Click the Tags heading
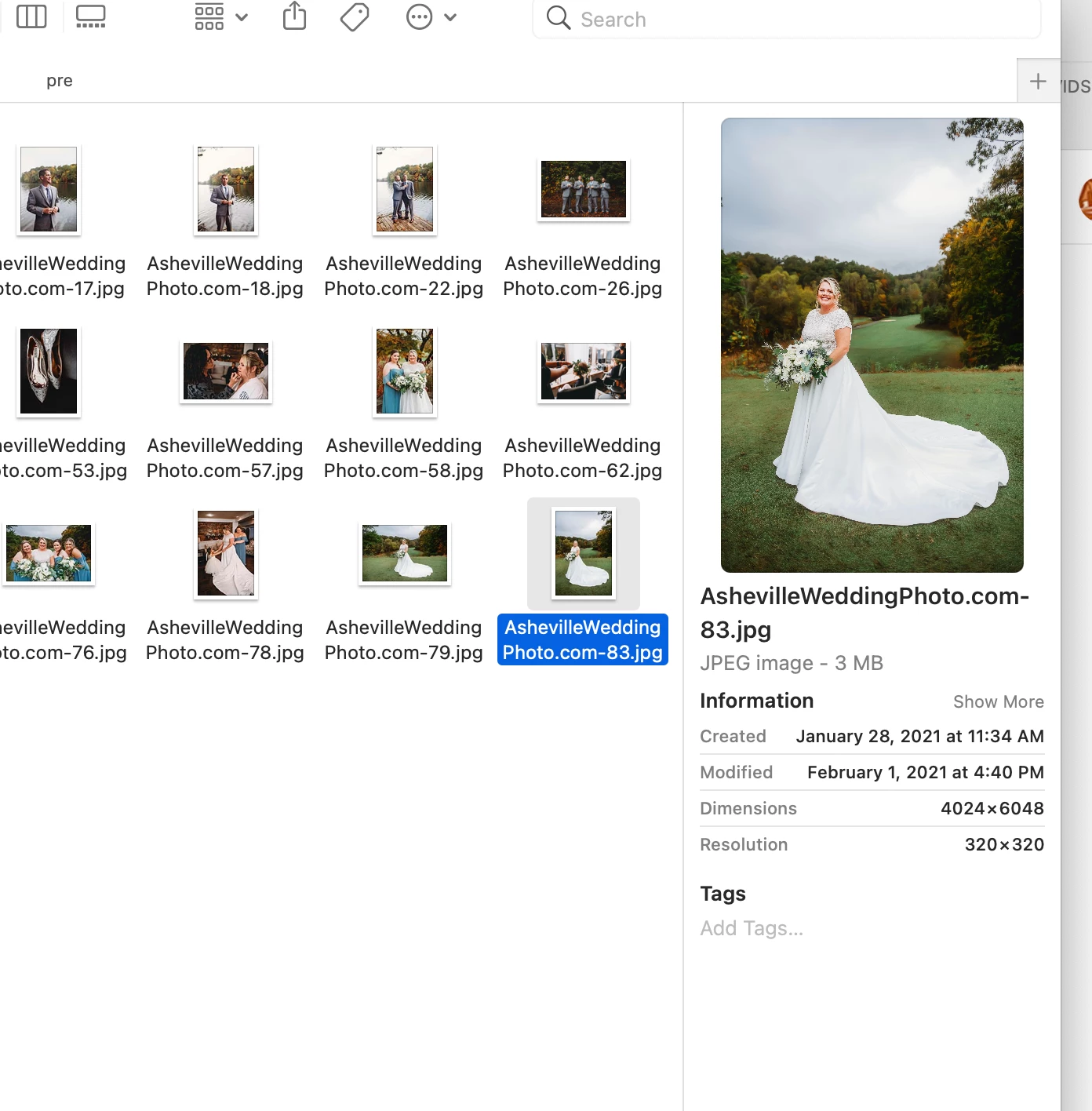Image resolution: width=1092 pixels, height=1111 pixels. [x=723, y=894]
